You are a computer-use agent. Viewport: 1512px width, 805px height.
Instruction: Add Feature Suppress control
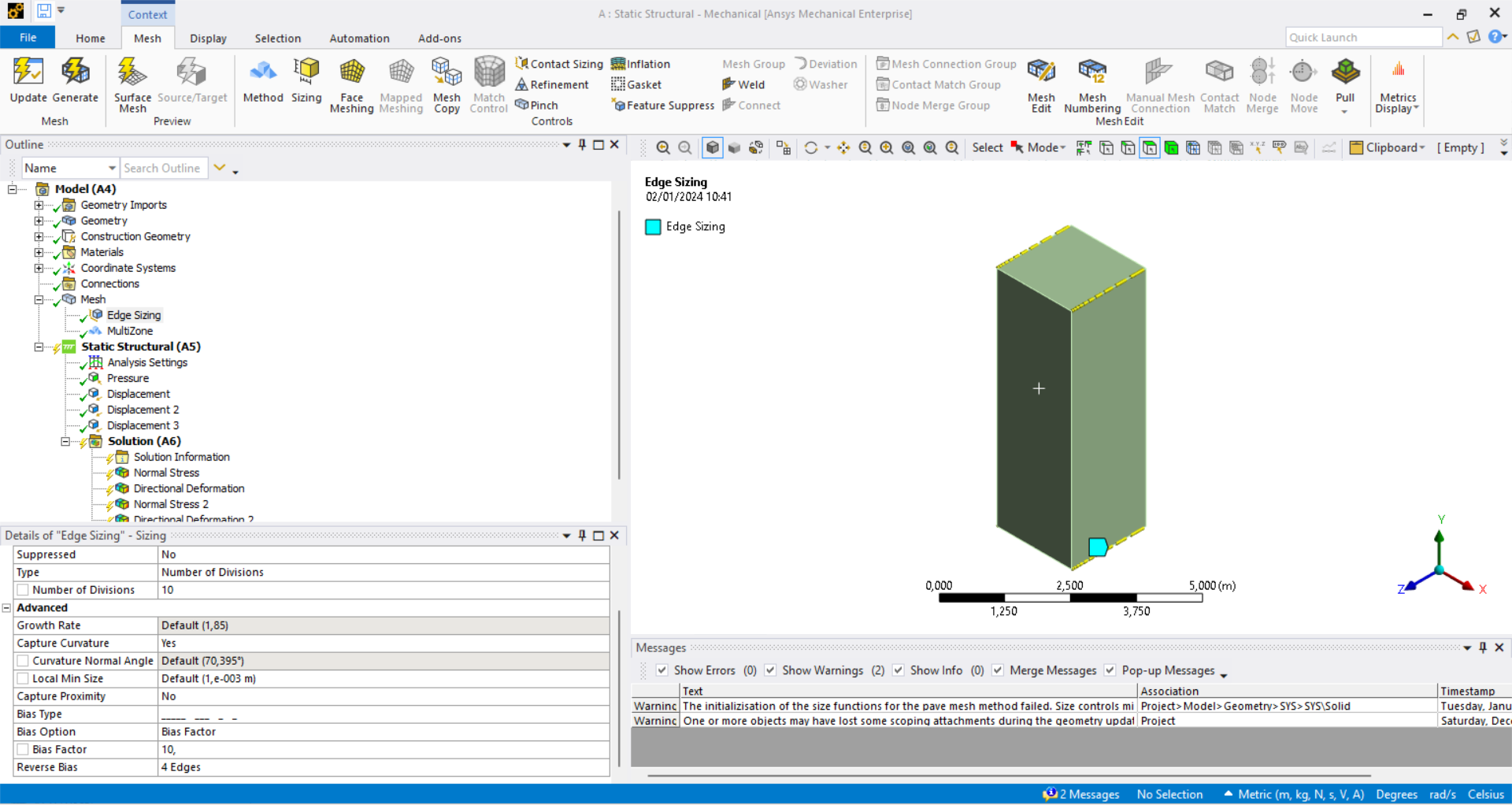coord(663,105)
